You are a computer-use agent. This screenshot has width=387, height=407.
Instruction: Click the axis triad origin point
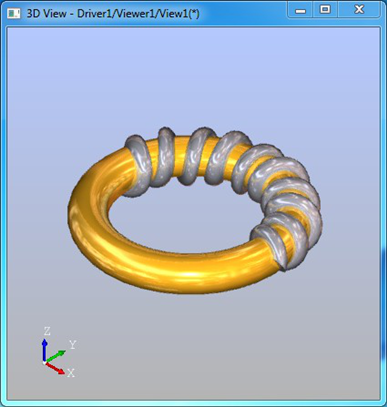[44, 362]
